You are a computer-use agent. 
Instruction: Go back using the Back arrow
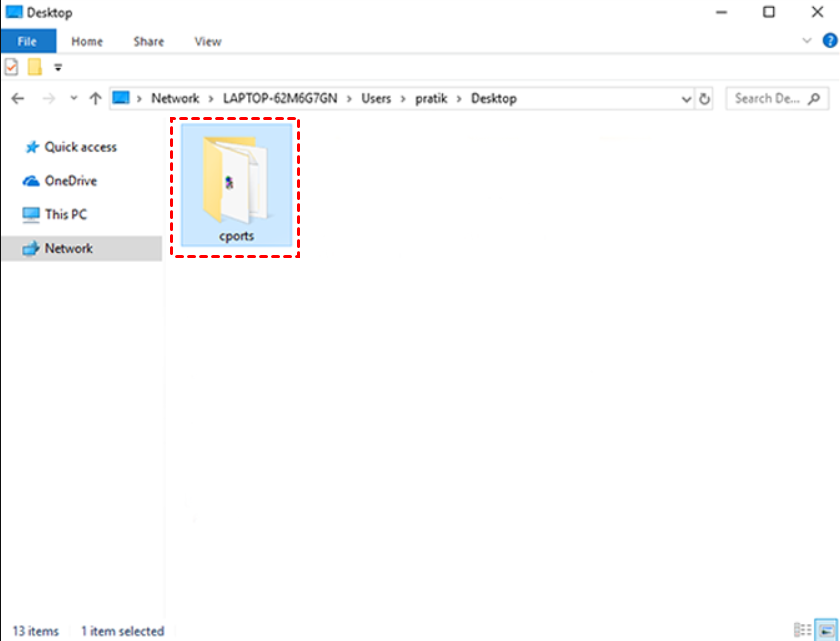pos(18,98)
